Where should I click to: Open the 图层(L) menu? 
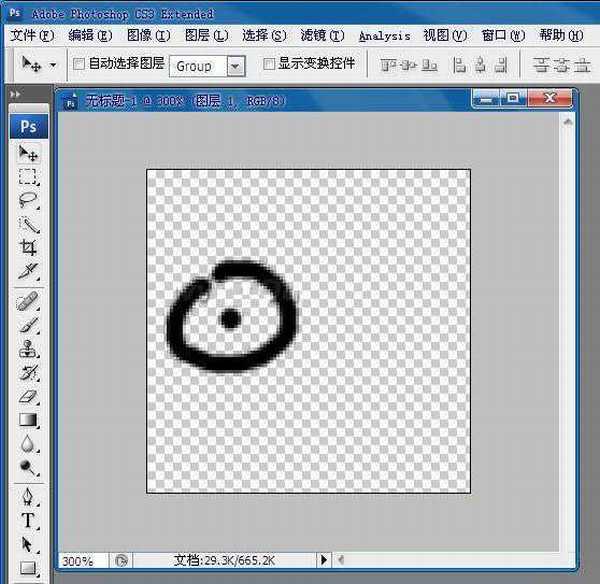[x=206, y=35]
